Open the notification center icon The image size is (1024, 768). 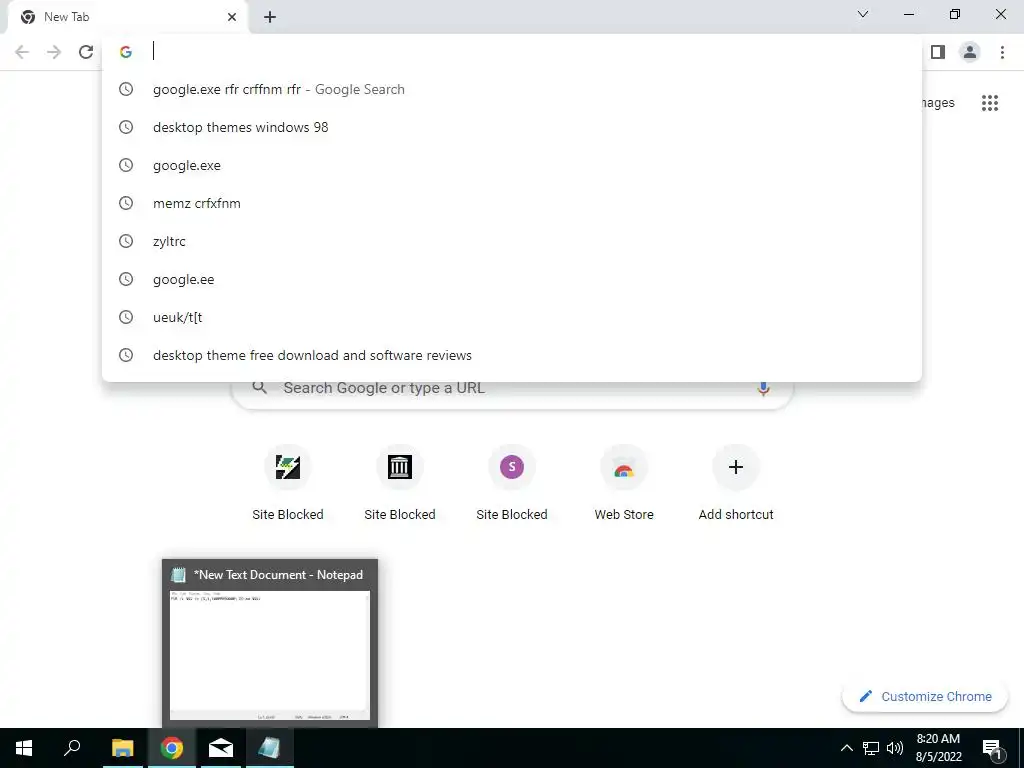click(x=992, y=748)
